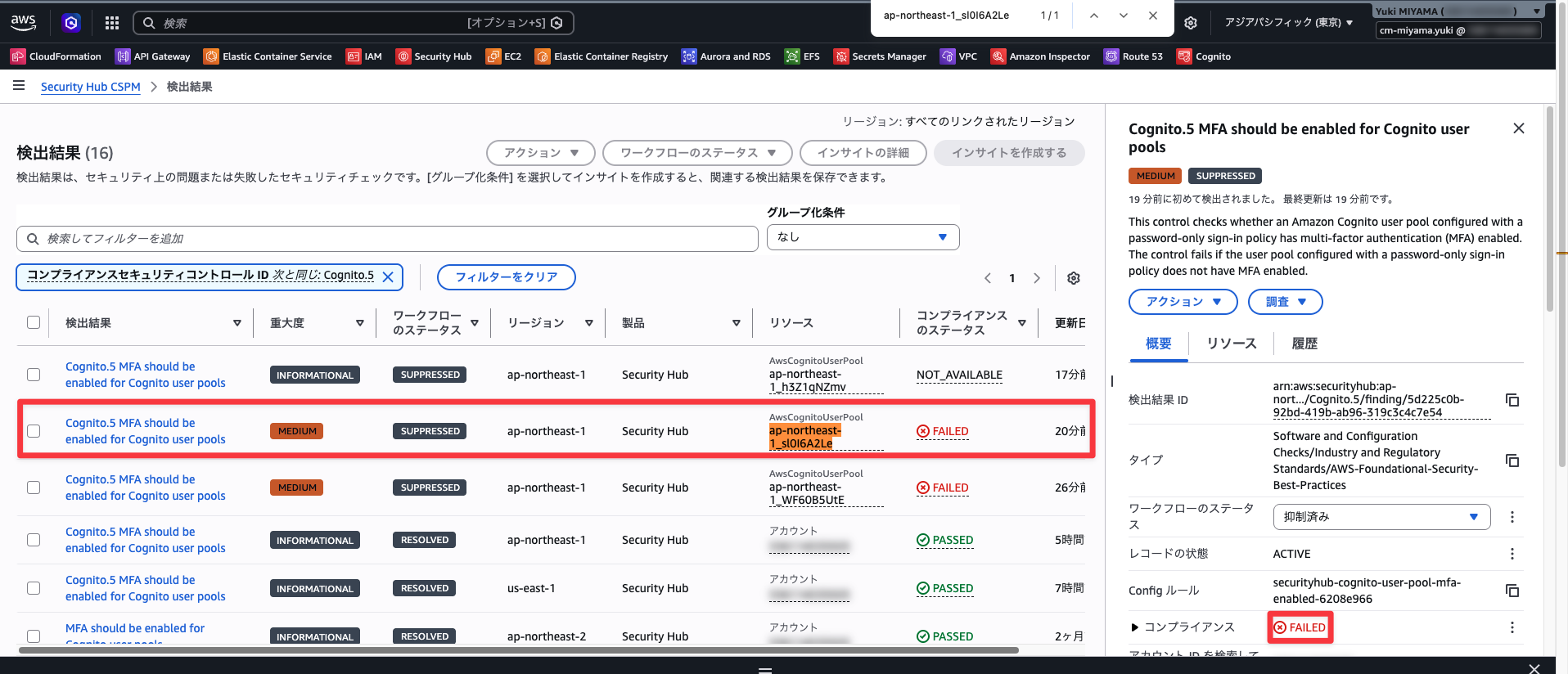Open Secrets Manager shortcut
The height and width of the screenshot is (674, 1568).
coord(880,56)
